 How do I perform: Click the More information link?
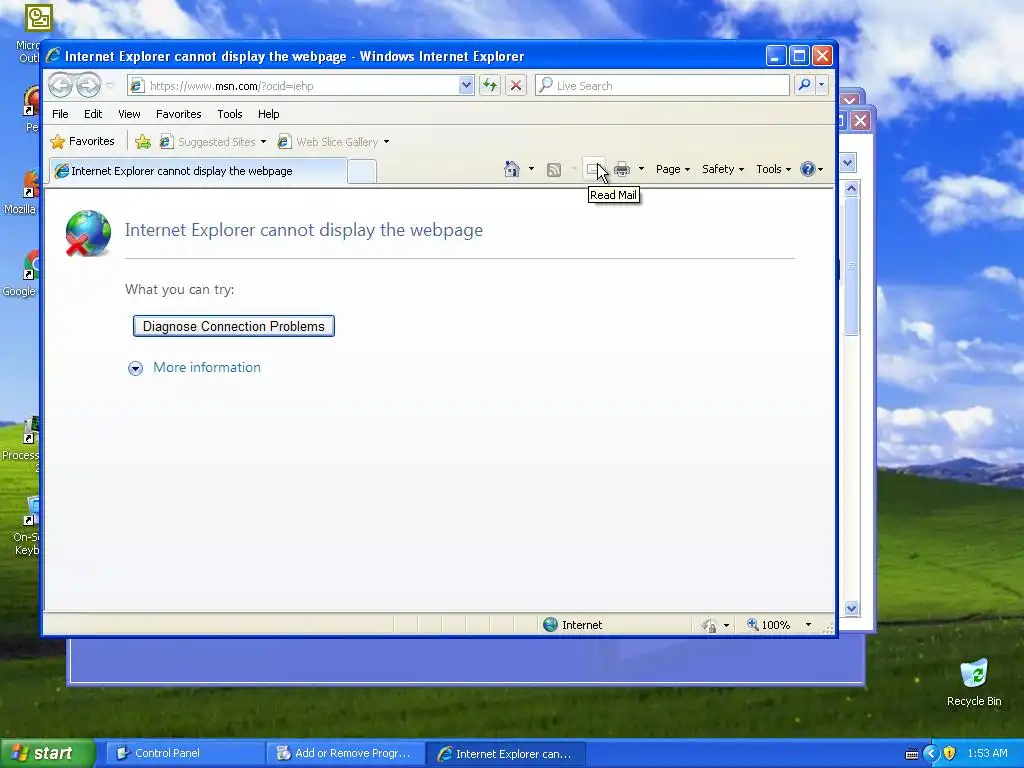pos(206,367)
